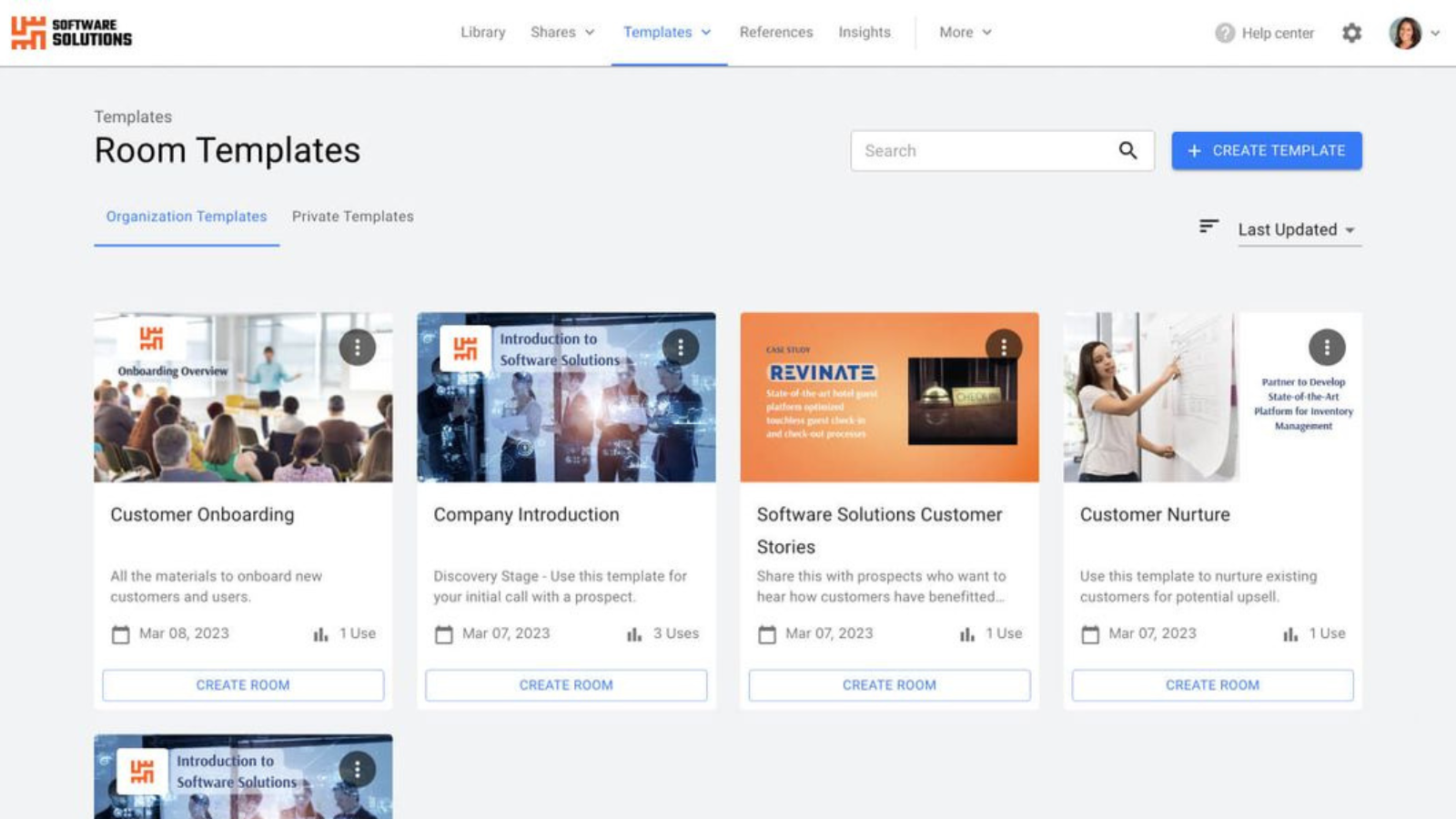Screen dimensions: 1456x819
Task: Click the usage bar-chart icon showing 3 Uses
Action: tap(634, 633)
